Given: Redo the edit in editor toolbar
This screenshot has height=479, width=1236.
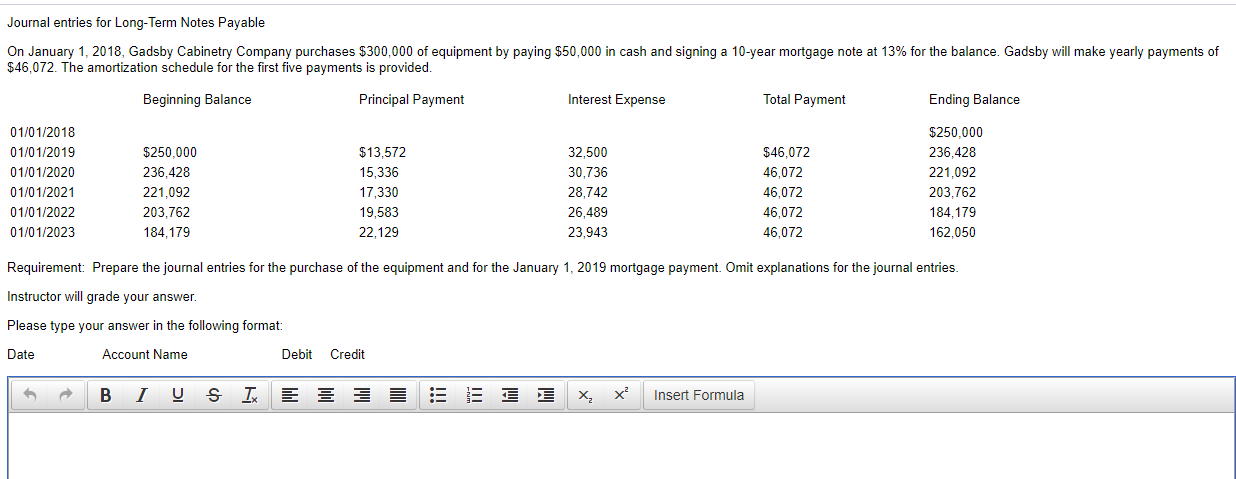Looking at the screenshot, I should tap(64, 395).
